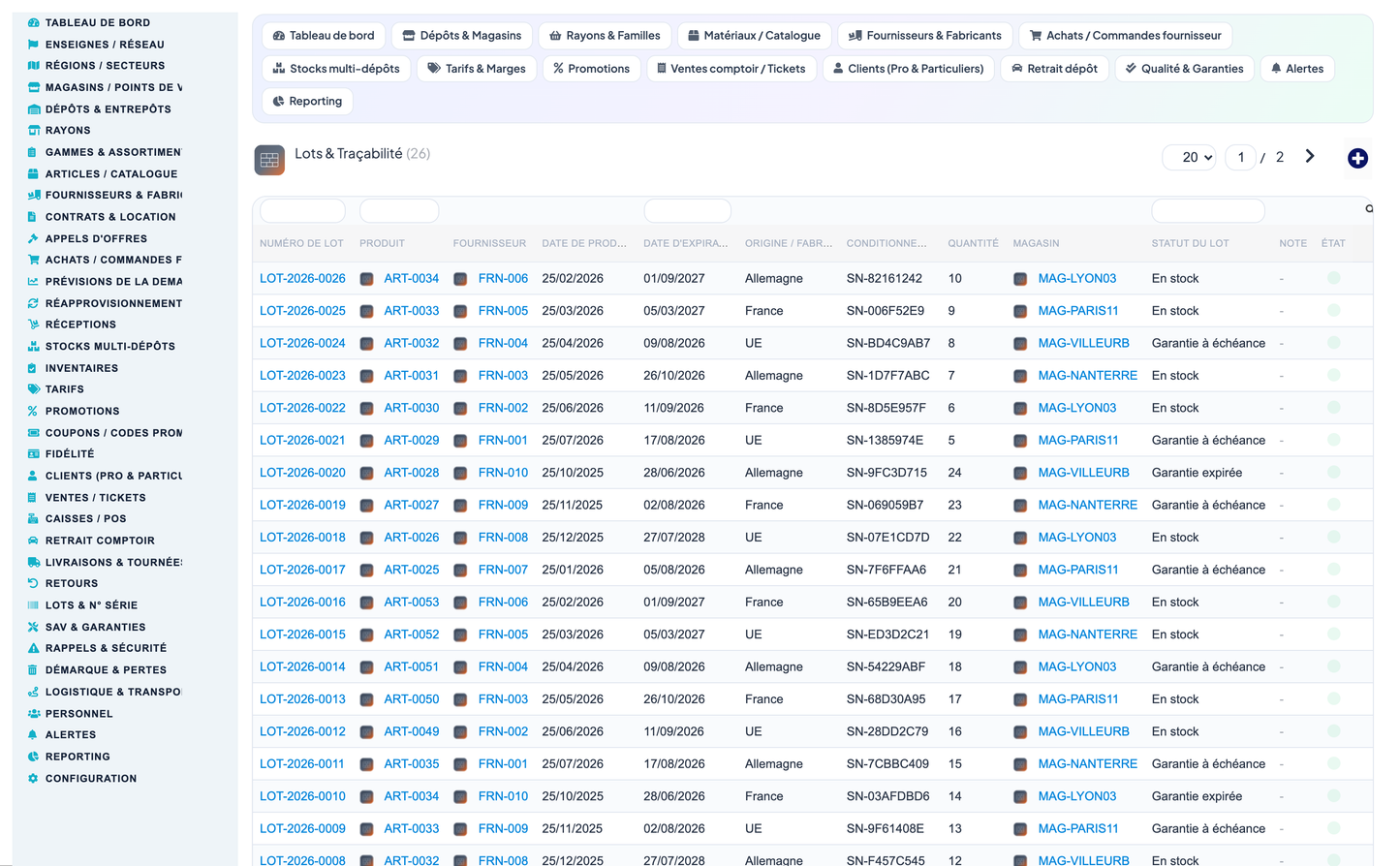Image resolution: width=1400 pixels, height=866 pixels.
Task: Toggle the État indicator for LOT-2026-0015
Action: coord(1333,634)
